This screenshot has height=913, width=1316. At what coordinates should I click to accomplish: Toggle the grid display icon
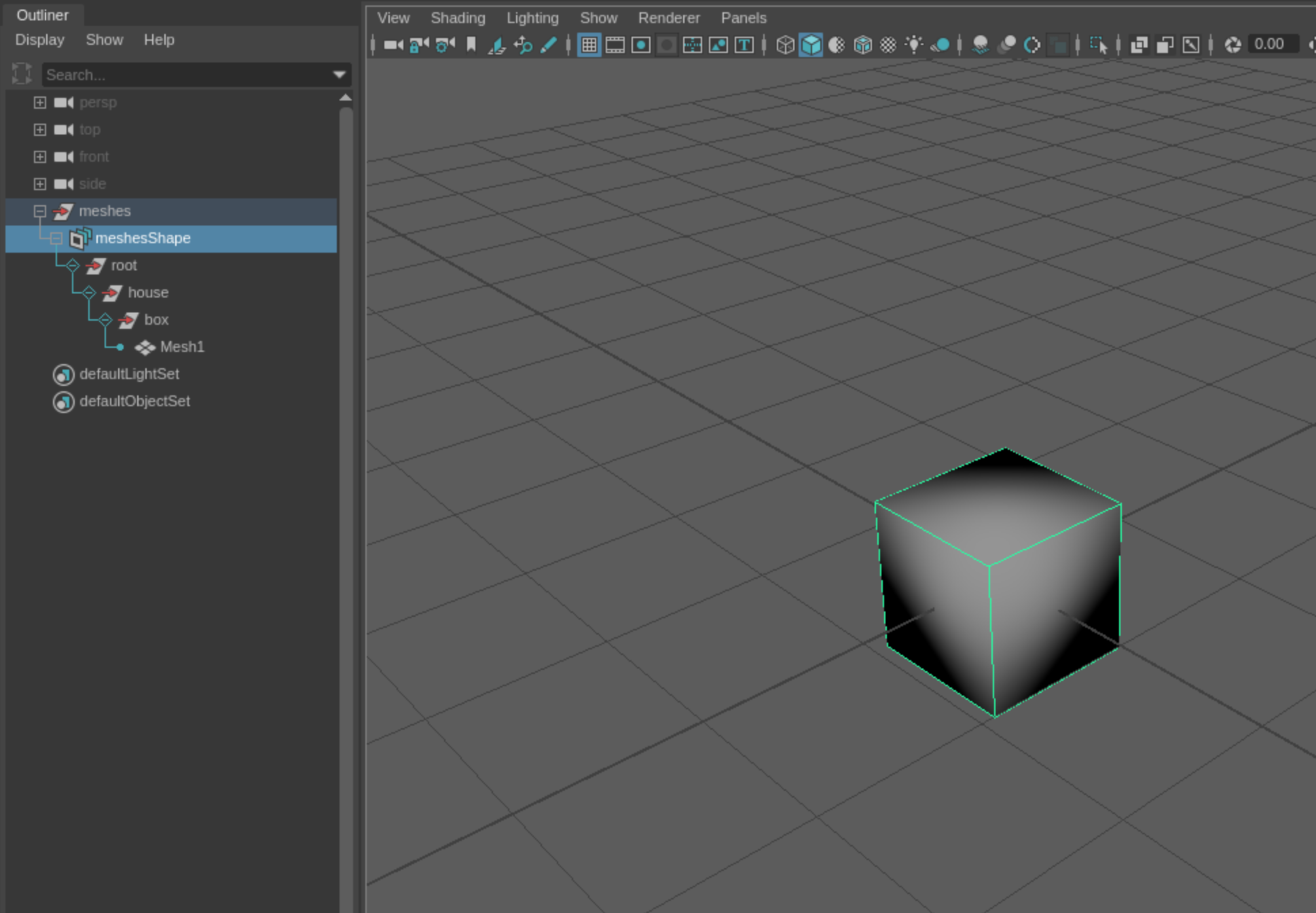pos(589,44)
